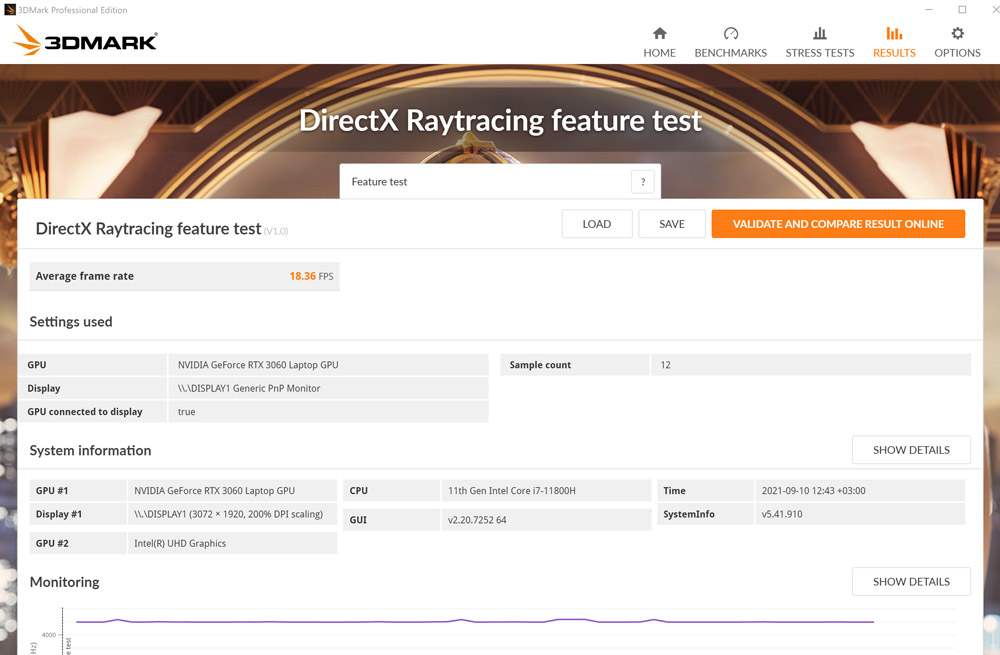Click the 18.36 FPS value
1000x655 pixels.
click(x=311, y=276)
